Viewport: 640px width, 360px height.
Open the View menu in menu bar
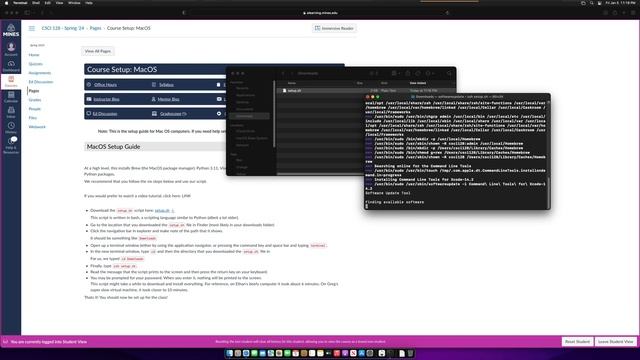60,3
